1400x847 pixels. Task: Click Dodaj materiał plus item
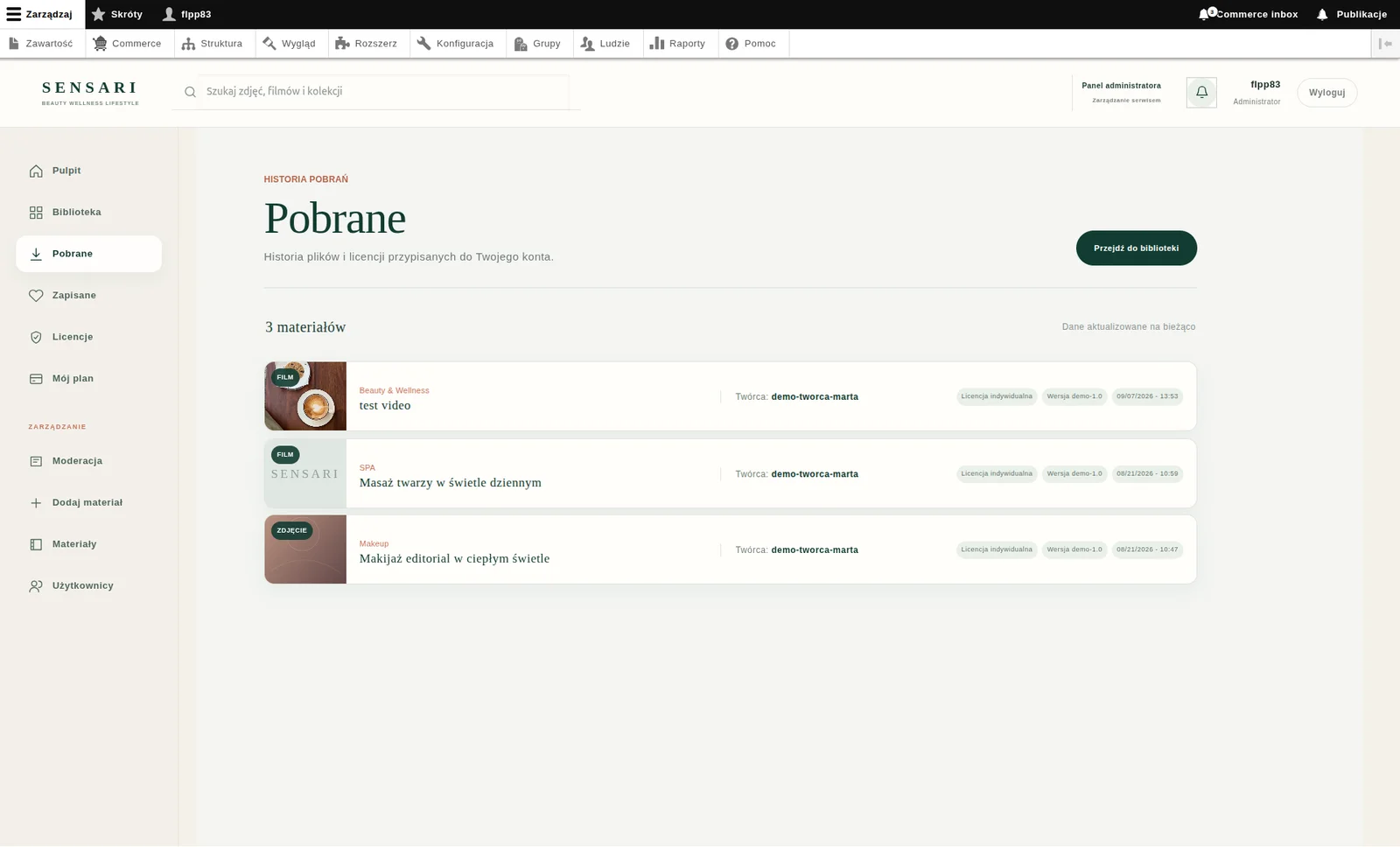tap(89, 503)
